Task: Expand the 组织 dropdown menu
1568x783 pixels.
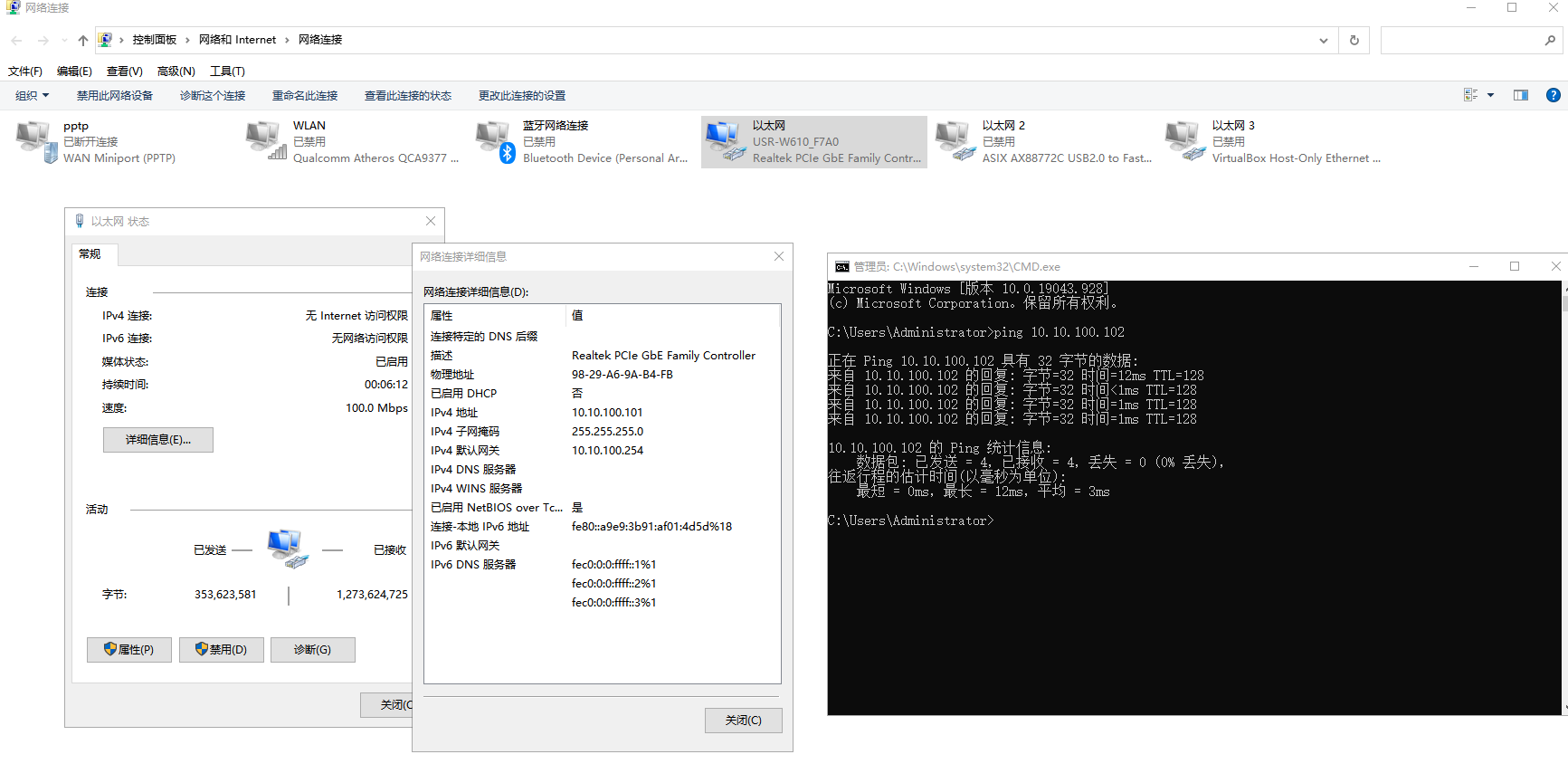Action: tap(32, 96)
